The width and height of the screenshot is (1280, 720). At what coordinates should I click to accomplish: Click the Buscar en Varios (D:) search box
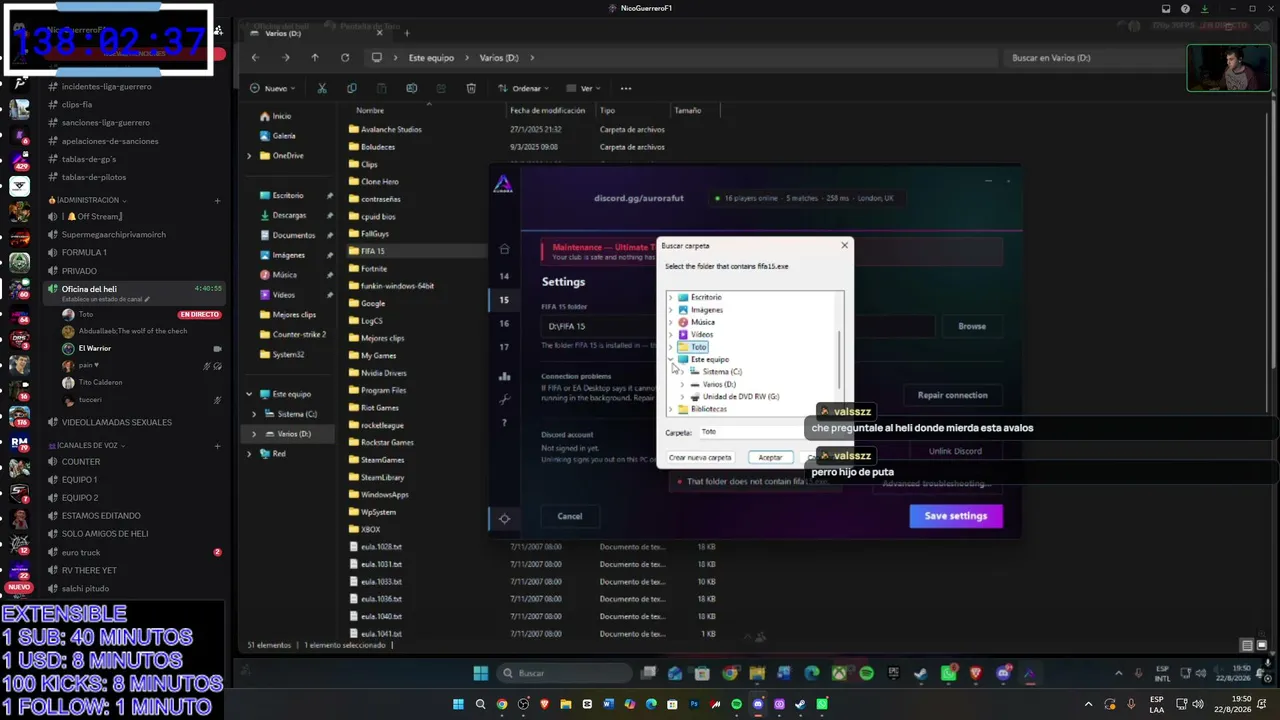(1089, 58)
